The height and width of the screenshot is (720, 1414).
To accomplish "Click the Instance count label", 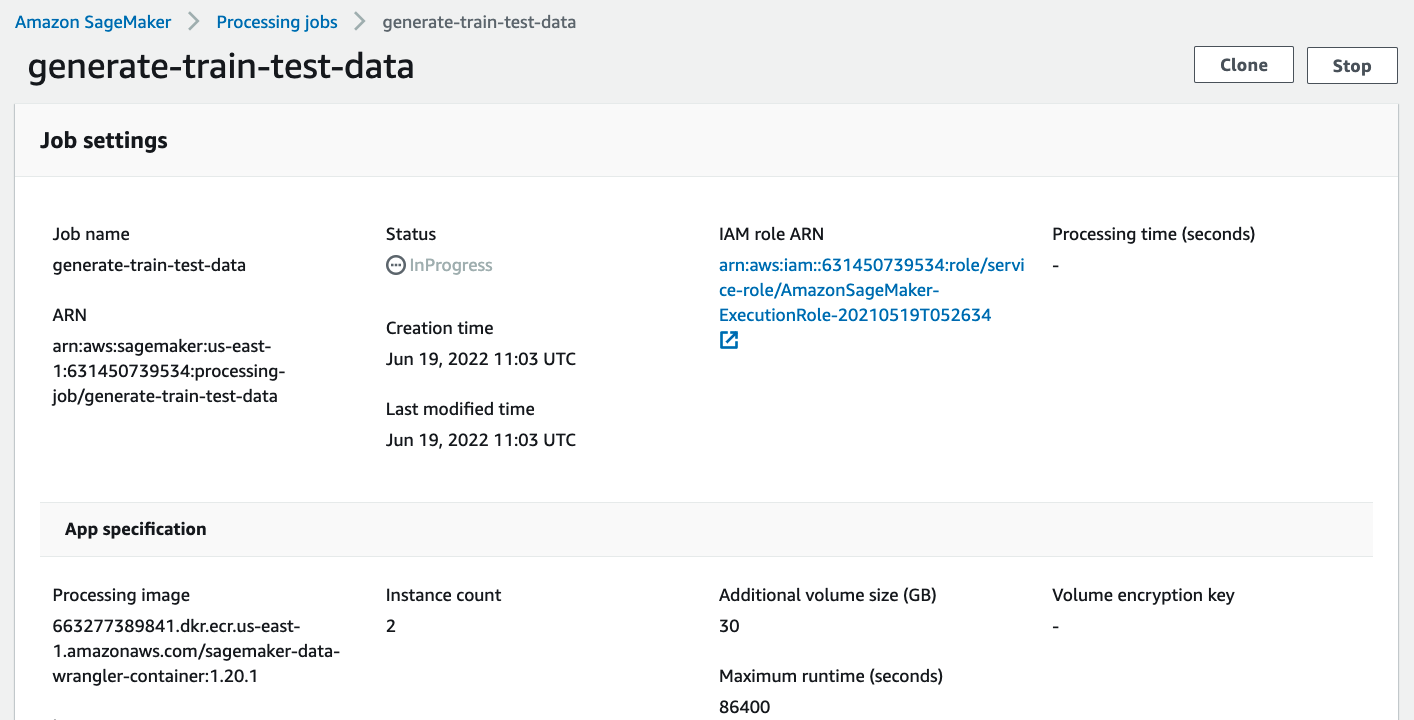I will (443, 595).
